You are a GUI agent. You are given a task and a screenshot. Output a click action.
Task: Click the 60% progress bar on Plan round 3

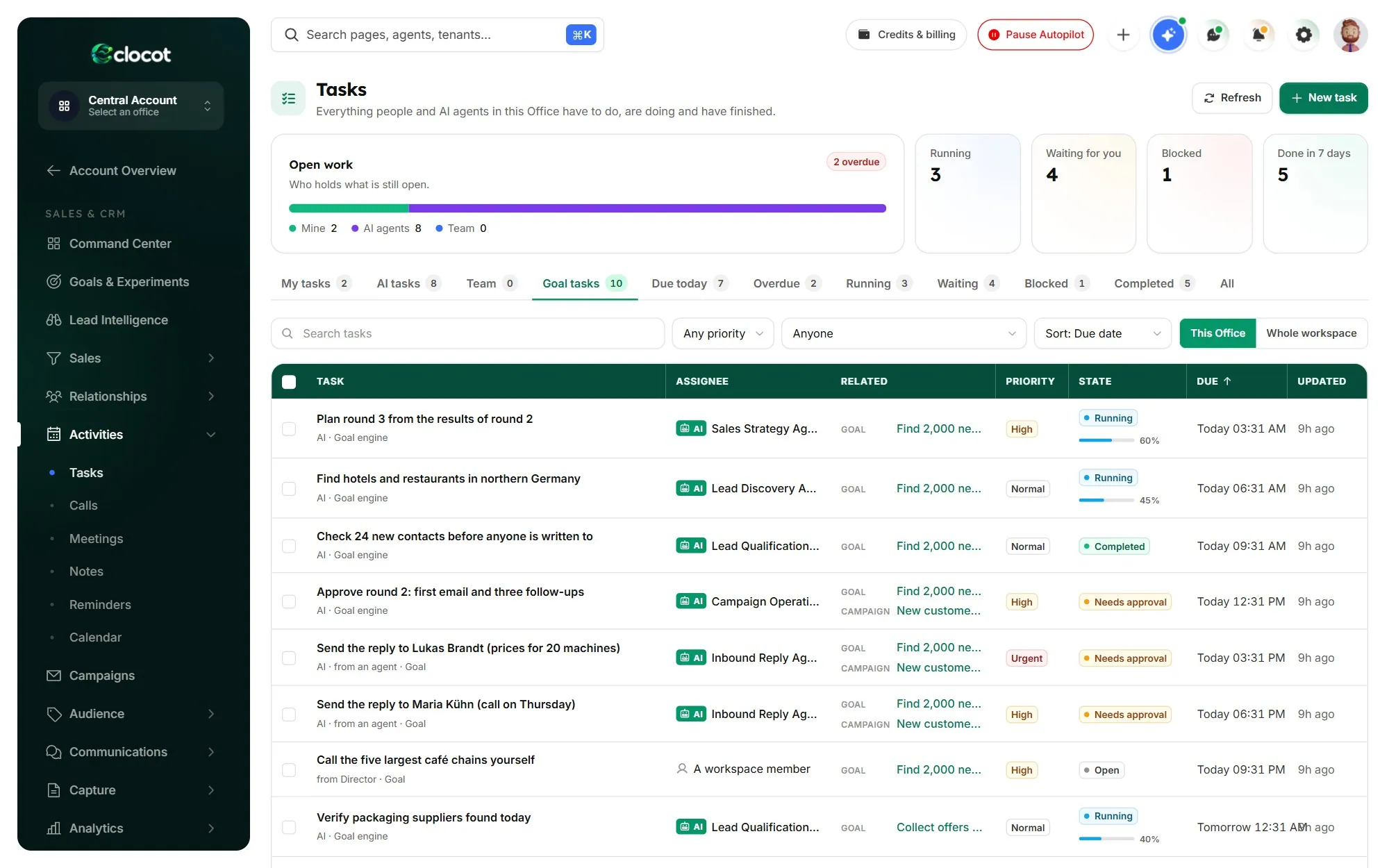coord(1106,440)
